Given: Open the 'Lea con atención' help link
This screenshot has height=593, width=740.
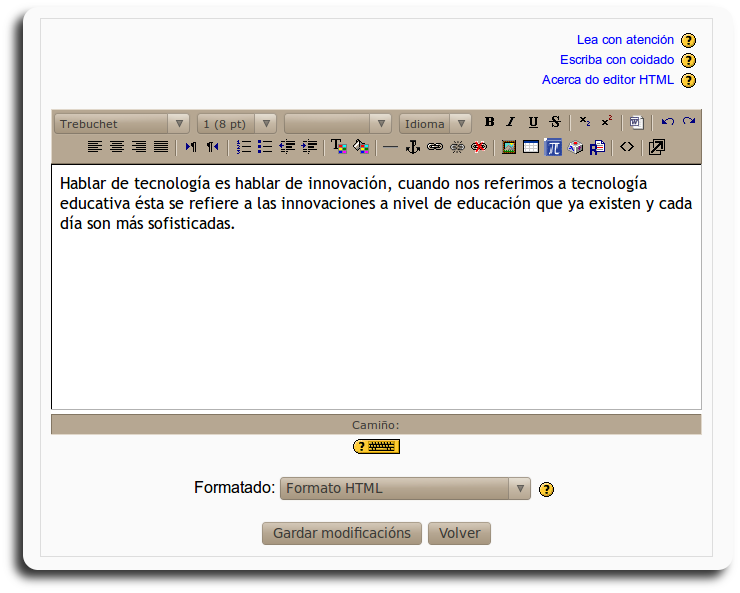Looking at the screenshot, I should pos(625,40).
